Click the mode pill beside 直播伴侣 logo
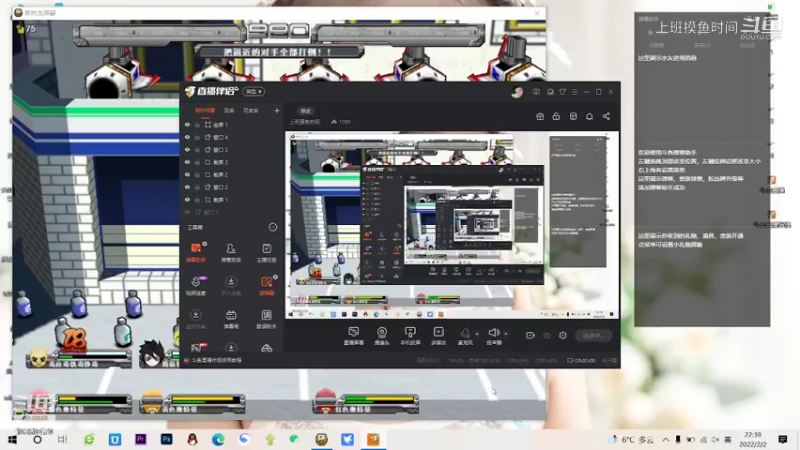The image size is (800, 450). click(254, 91)
